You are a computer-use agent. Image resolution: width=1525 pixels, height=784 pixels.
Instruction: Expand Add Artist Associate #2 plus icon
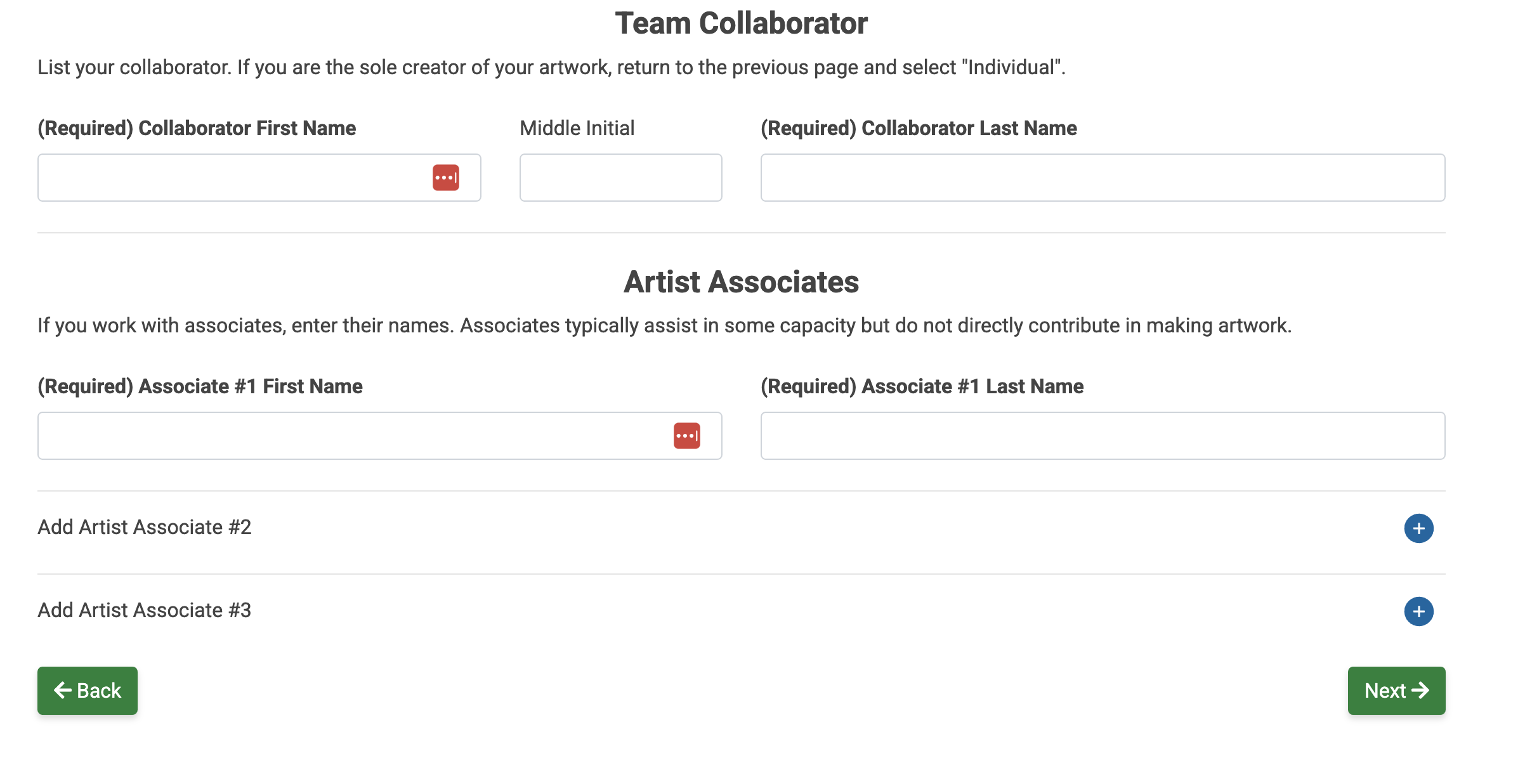tap(1418, 528)
